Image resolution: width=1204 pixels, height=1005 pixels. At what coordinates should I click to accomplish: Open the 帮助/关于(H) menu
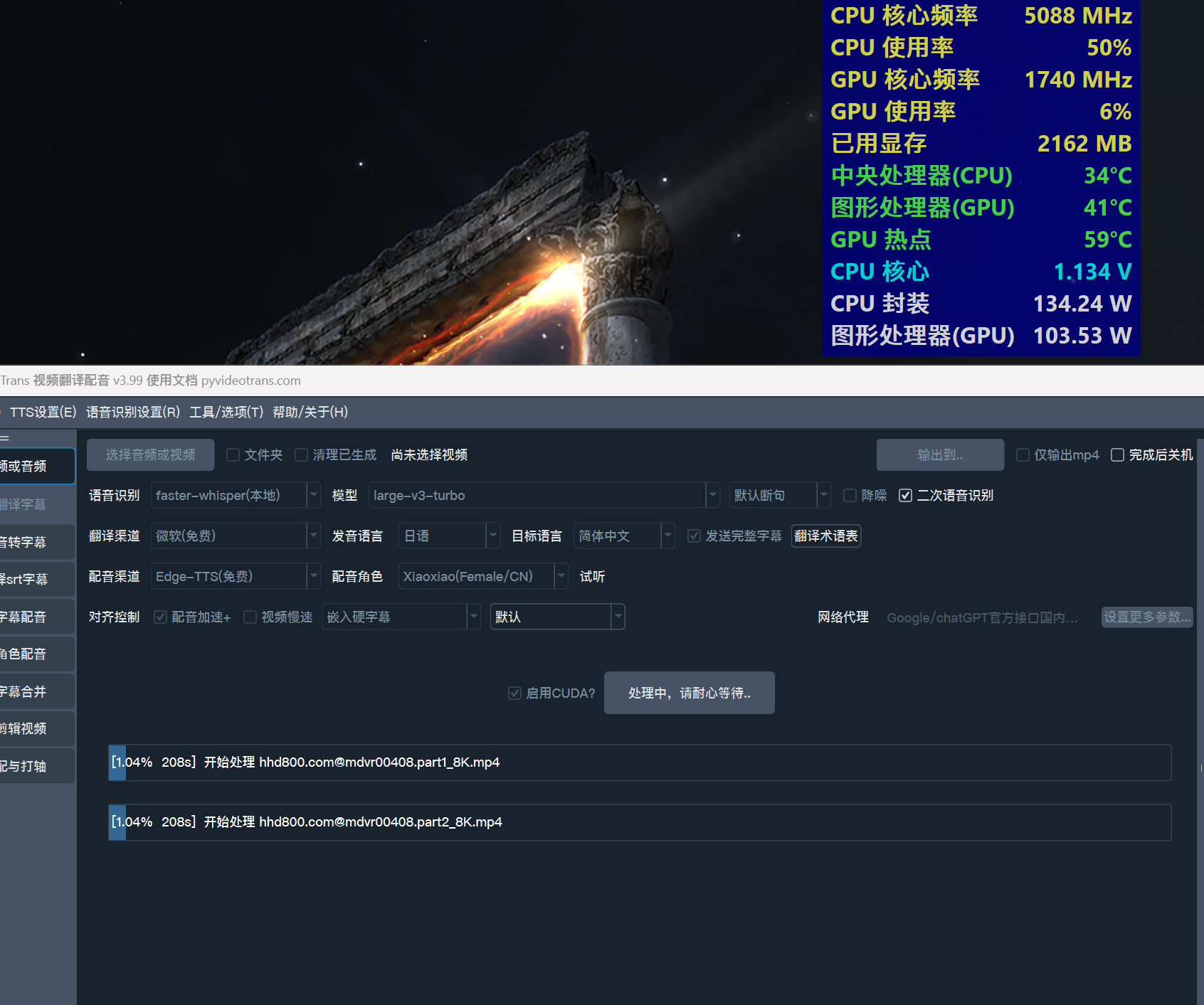[x=310, y=413]
